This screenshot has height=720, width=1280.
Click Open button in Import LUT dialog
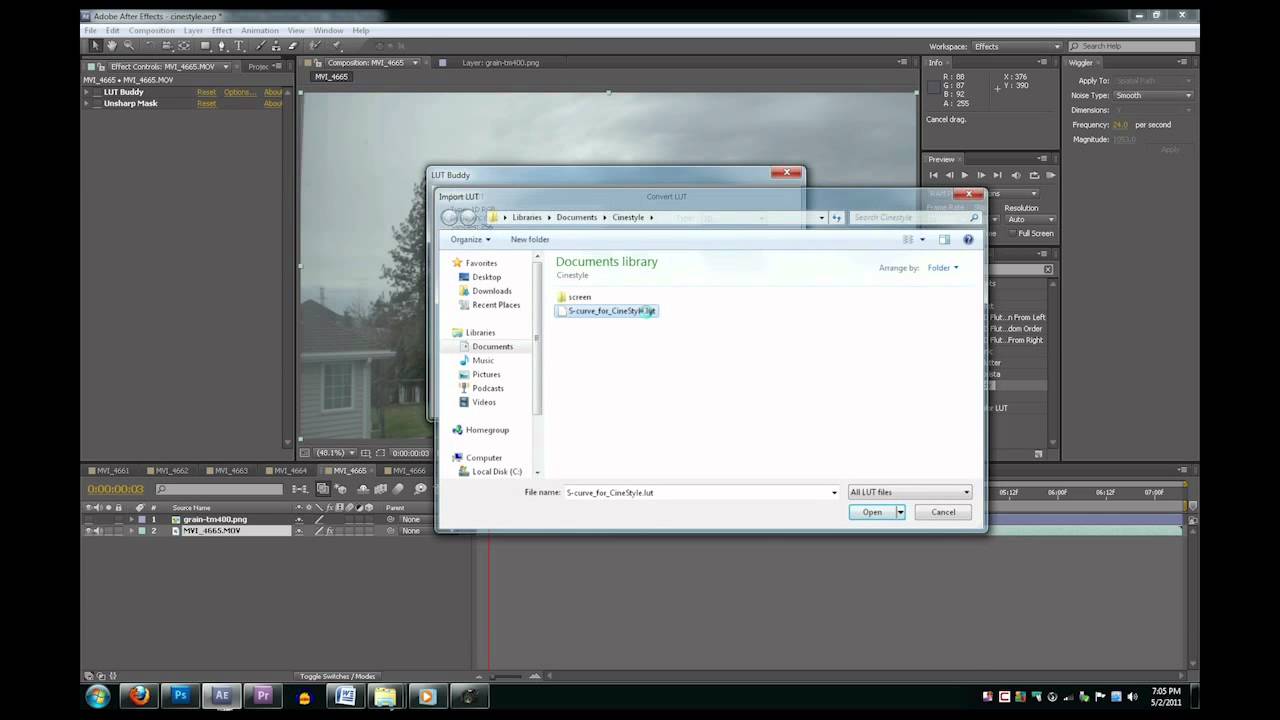click(x=872, y=512)
